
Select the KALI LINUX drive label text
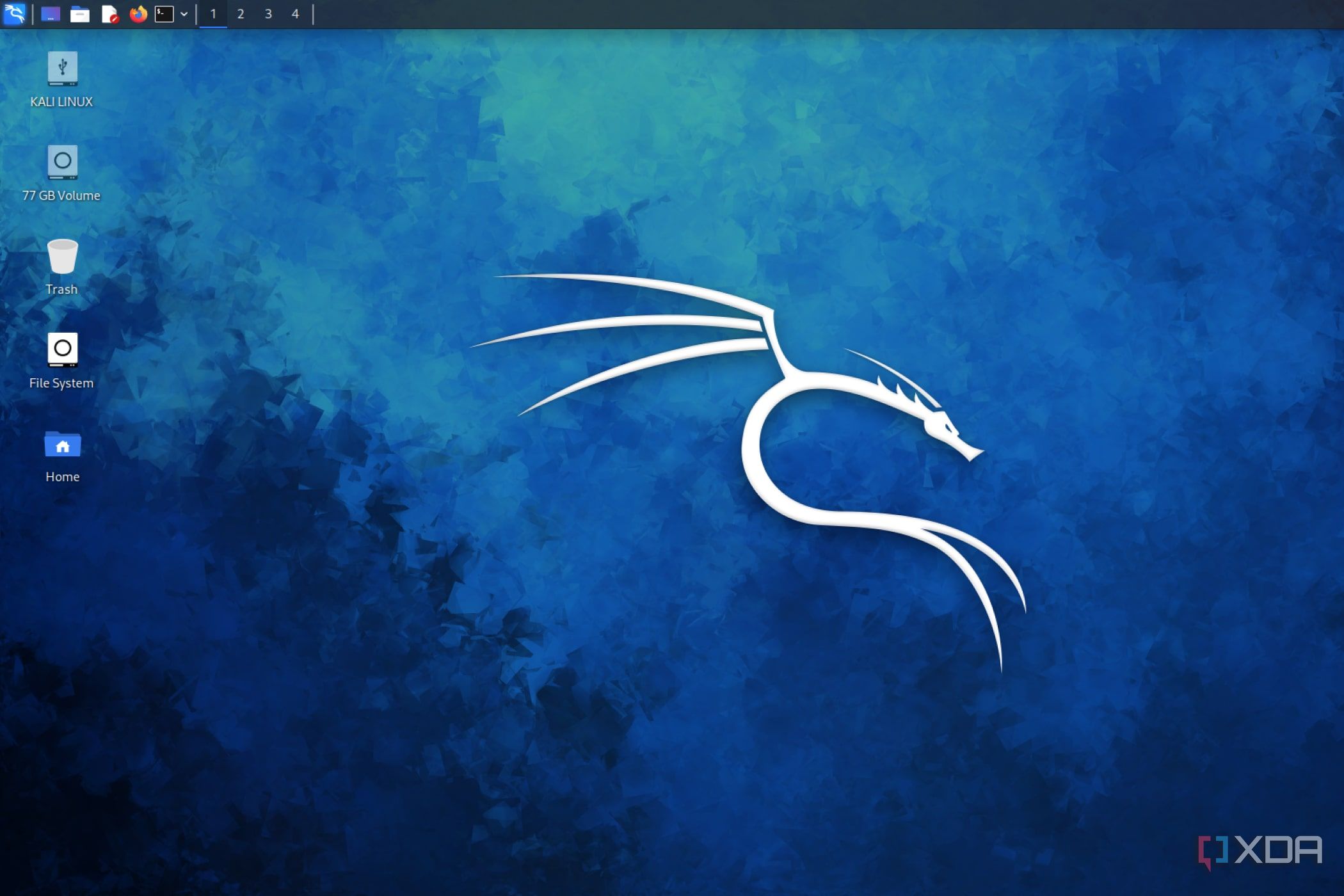61,100
